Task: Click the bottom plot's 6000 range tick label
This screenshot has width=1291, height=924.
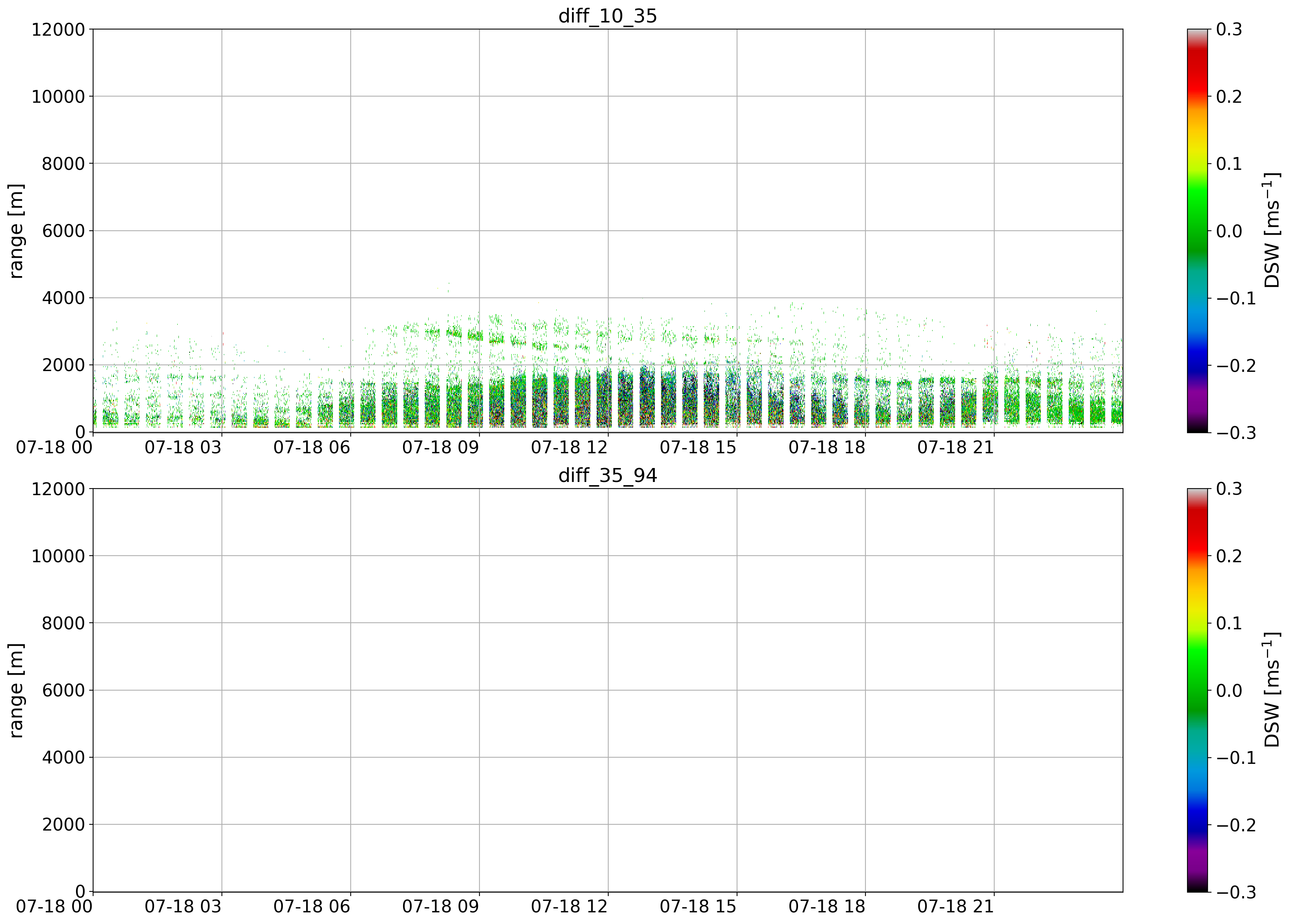Action: click(x=63, y=690)
